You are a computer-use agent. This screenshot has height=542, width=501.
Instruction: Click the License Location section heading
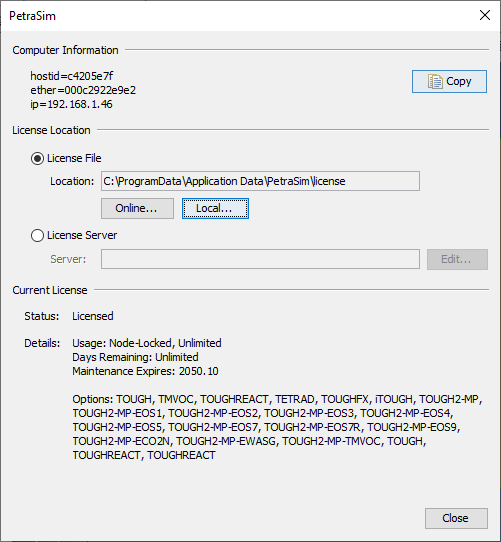[x=51, y=130]
